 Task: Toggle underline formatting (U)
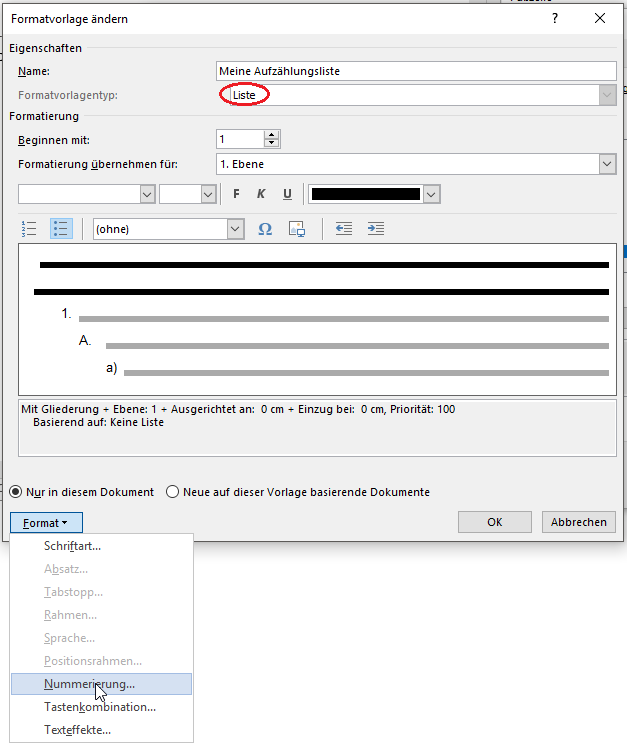[x=287, y=194]
